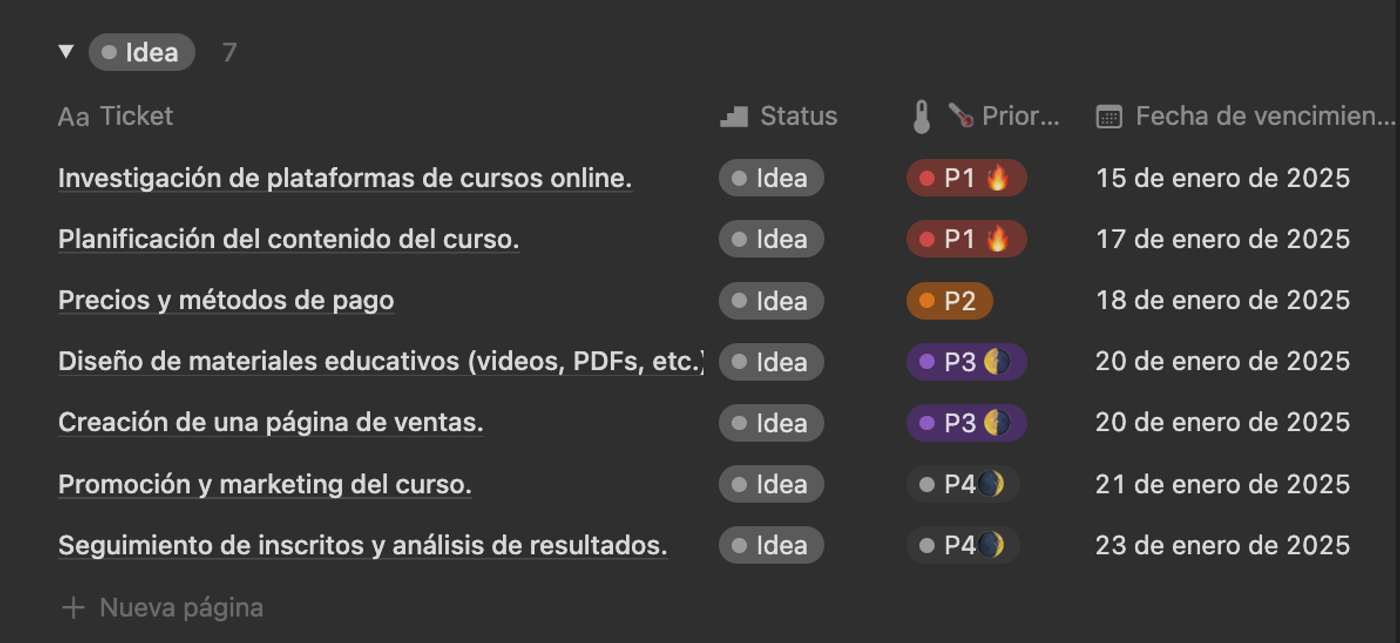Open Investigación de plataformas de cursos online

344,178
